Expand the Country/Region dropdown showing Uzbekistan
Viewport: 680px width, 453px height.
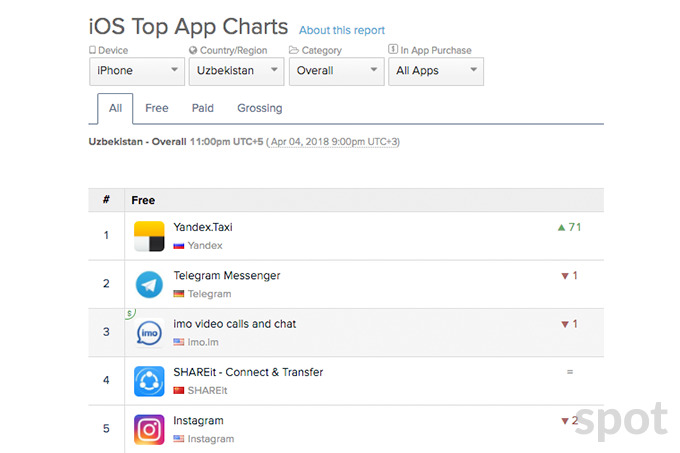(x=234, y=71)
